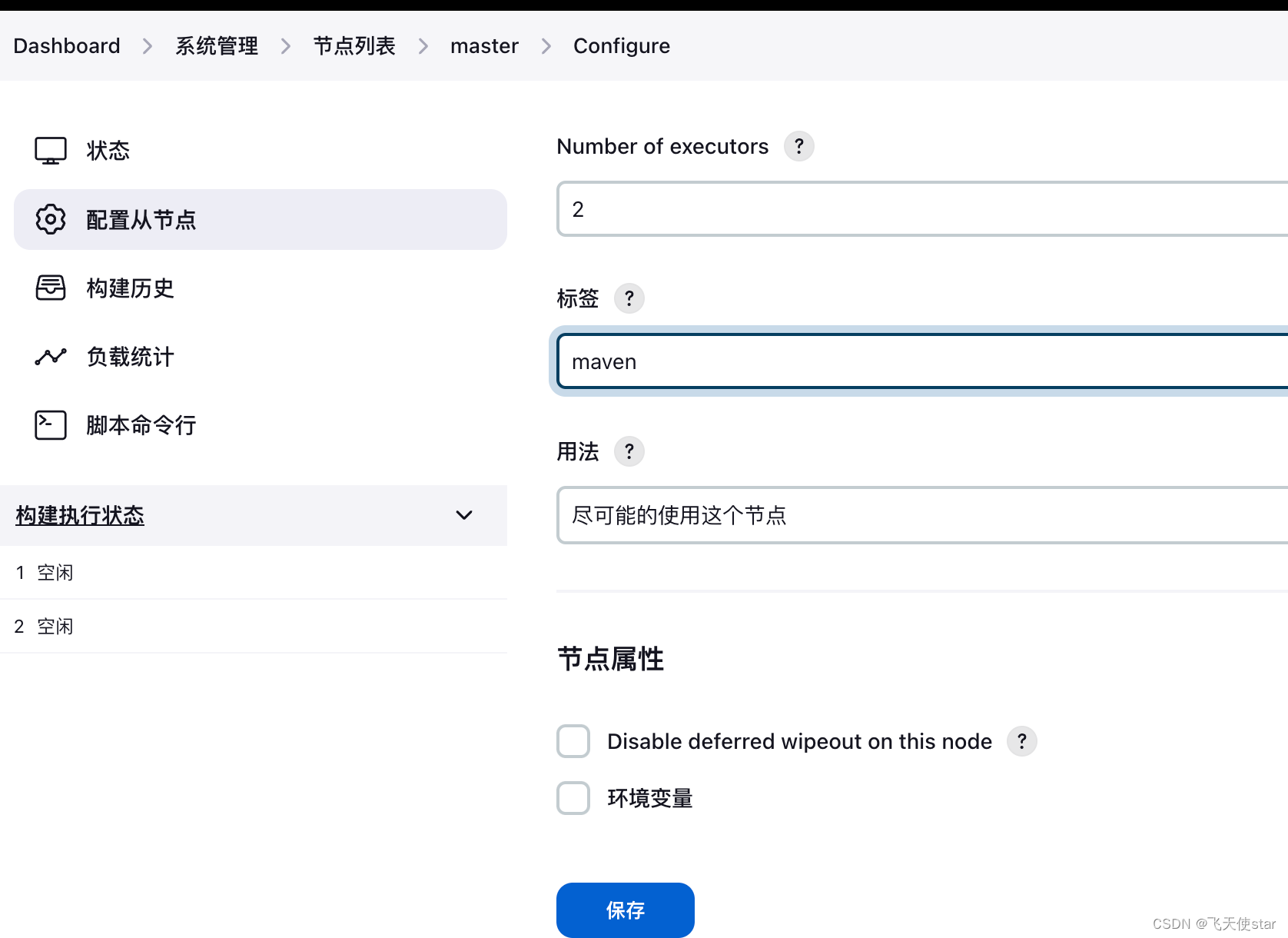This screenshot has height=938, width=1288.
Task: Click the inbox icon beside 构建历史
Action: 51,288
